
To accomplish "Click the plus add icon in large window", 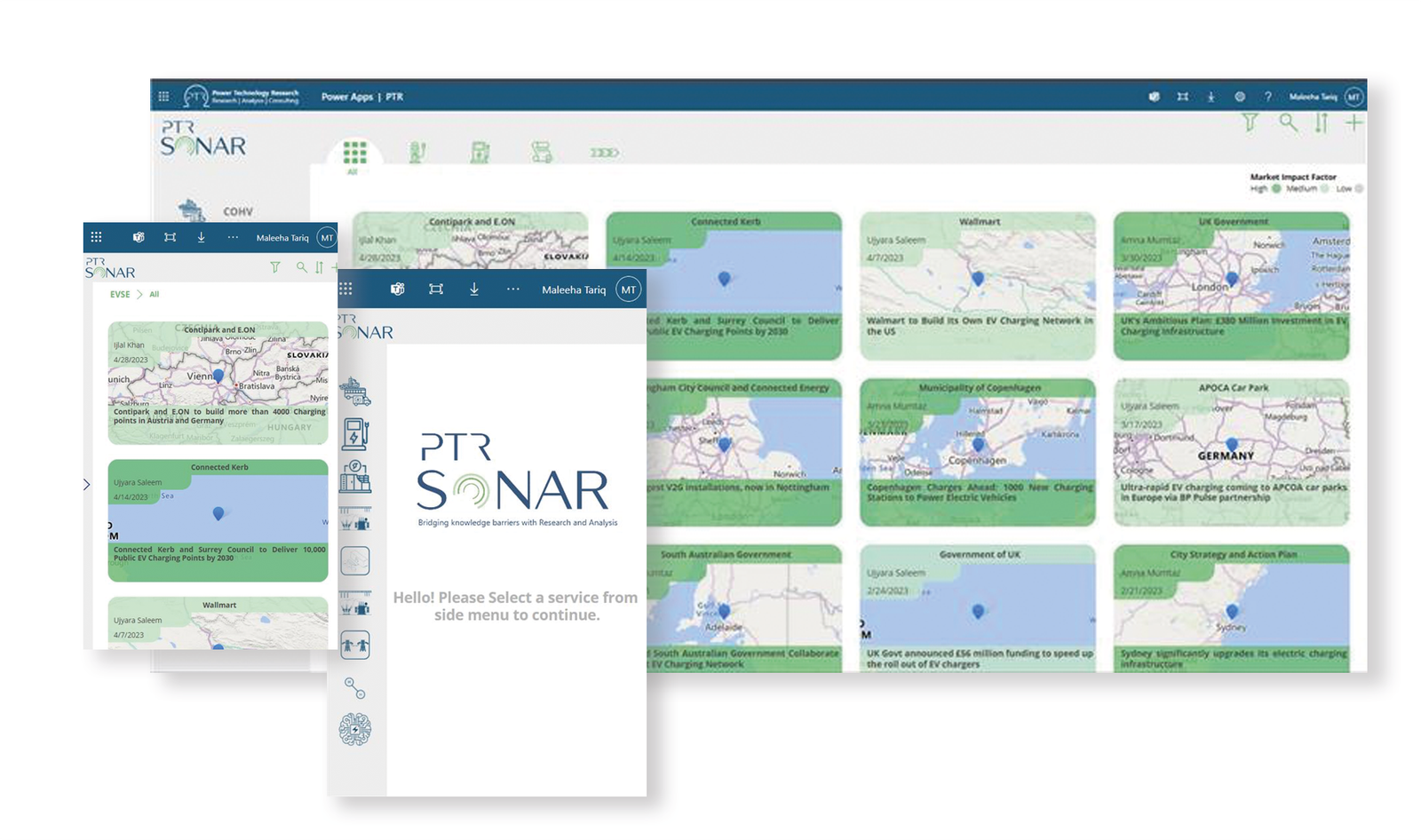I will click(1354, 123).
